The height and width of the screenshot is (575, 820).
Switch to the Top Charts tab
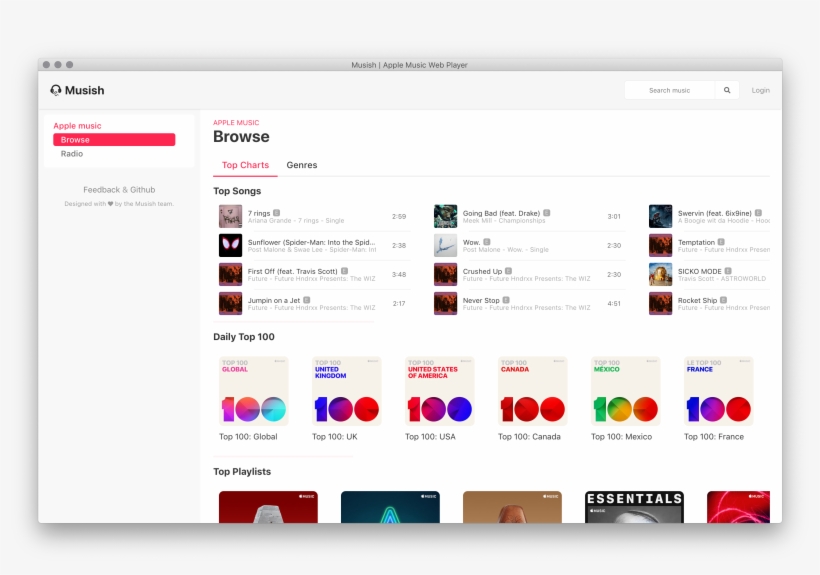click(245, 165)
